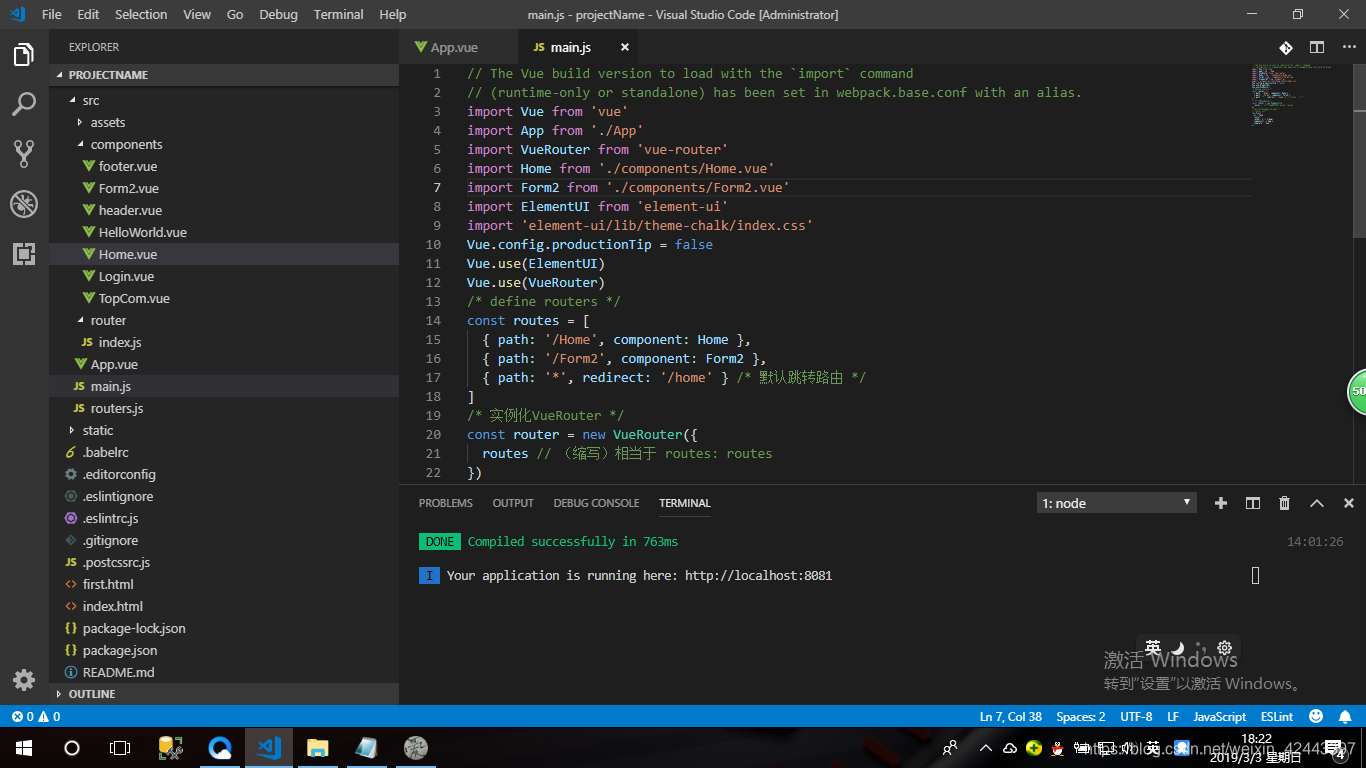Screen dimensions: 1366x768
Task: Open the Explorer view in activity bar
Action: click(24, 55)
